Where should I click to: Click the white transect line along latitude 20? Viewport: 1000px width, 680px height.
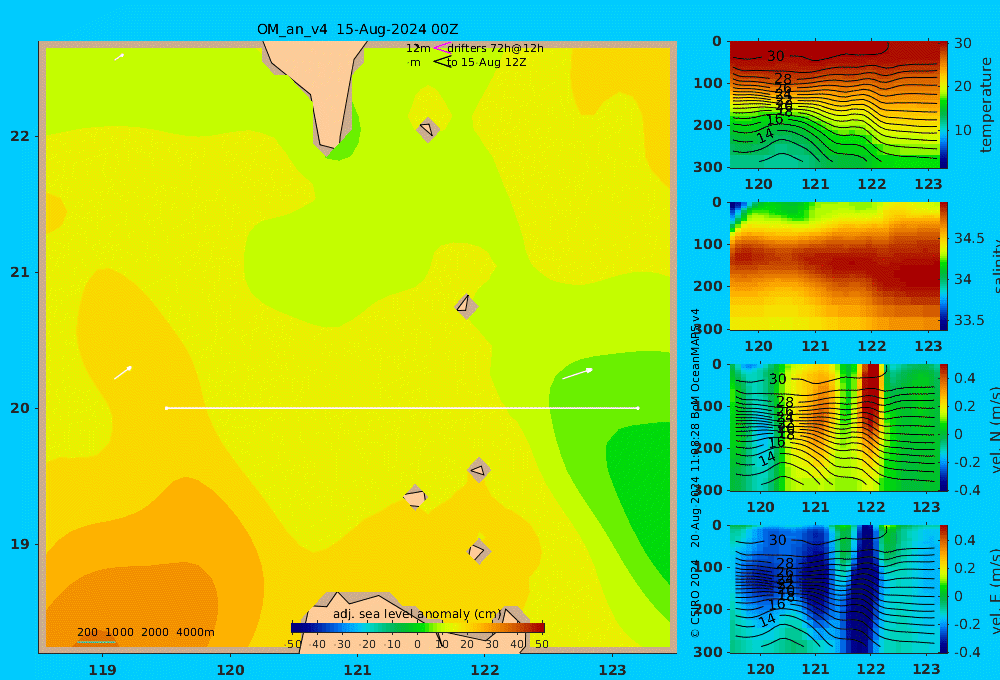coord(402,408)
